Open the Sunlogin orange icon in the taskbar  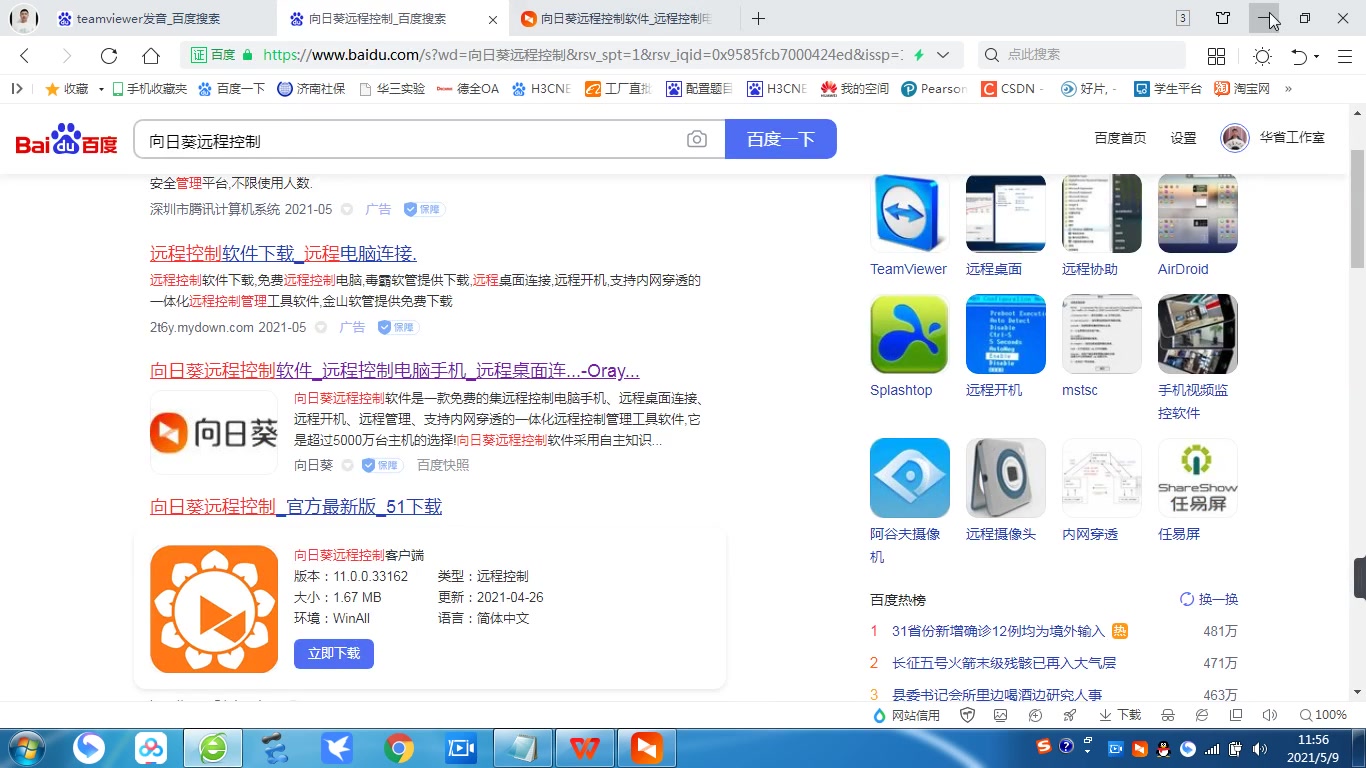(x=646, y=748)
